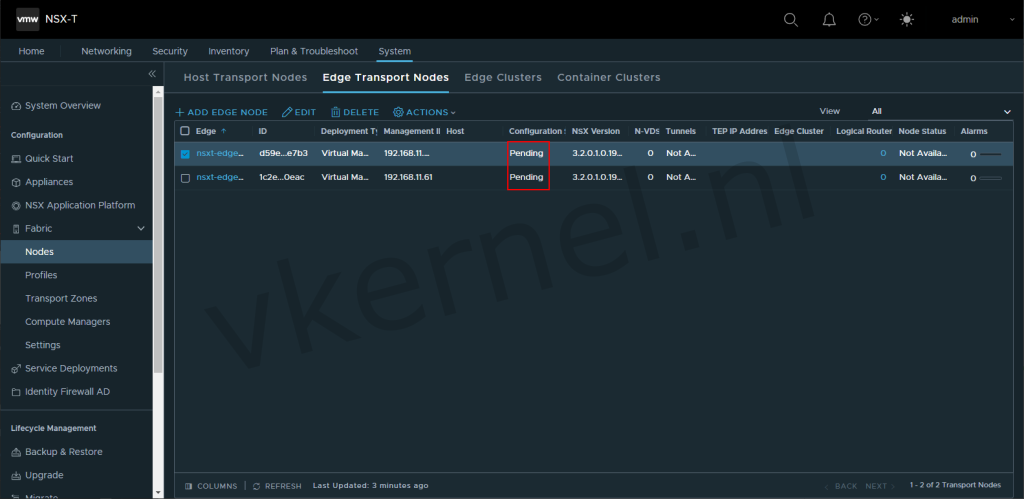The height and width of the screenshot is (499, 1024).
Task: Collapse the Fabric section chevron
Action: 140,229
